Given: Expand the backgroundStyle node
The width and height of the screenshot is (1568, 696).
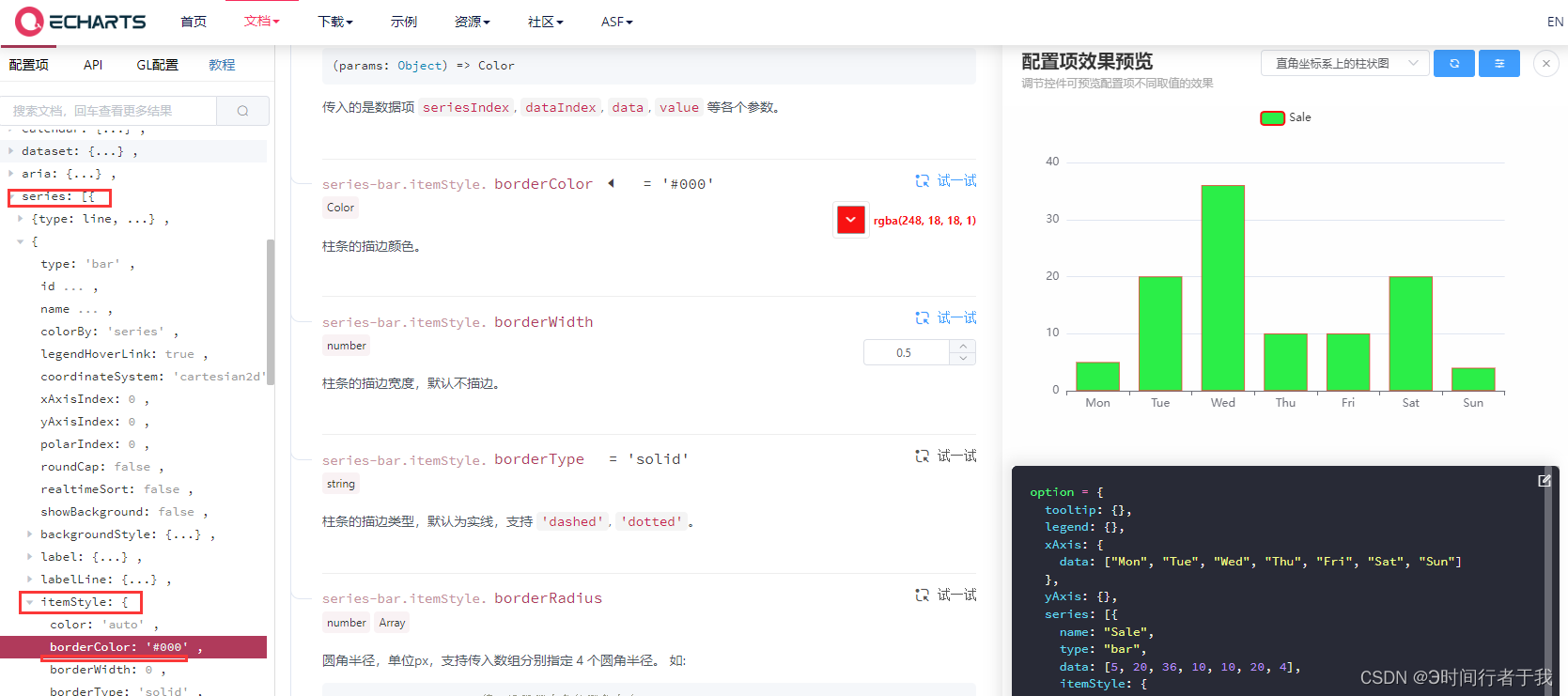Looking at the screenshot, I should tap(30, 534).
